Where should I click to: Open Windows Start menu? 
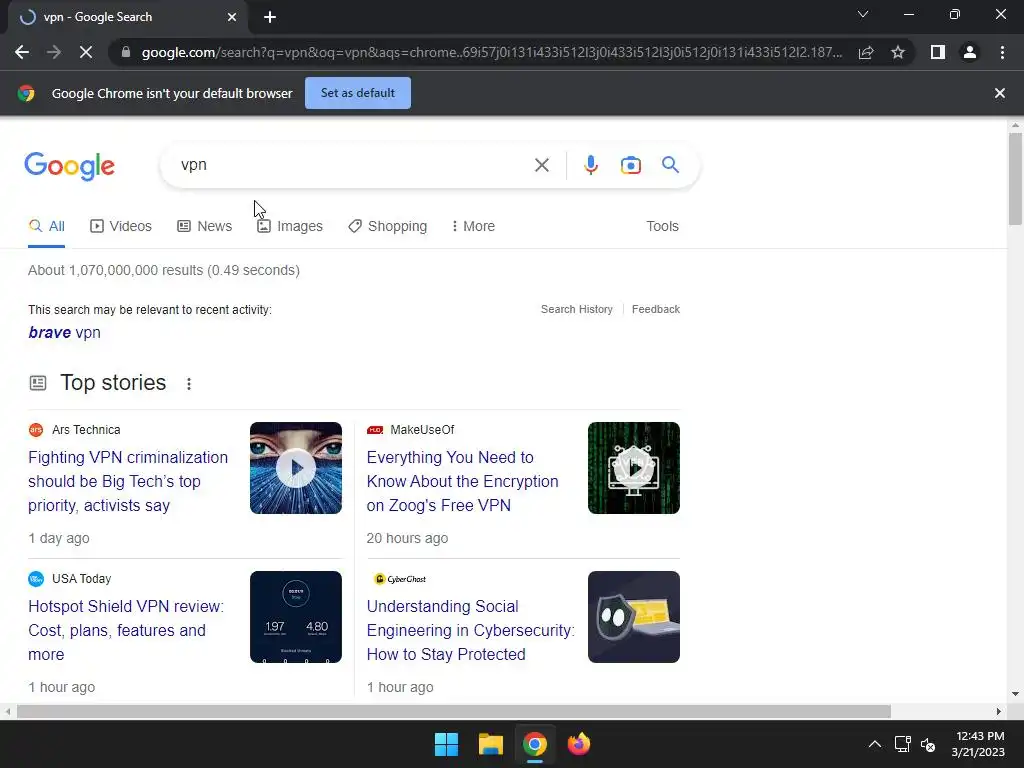(x=447, y=744)
